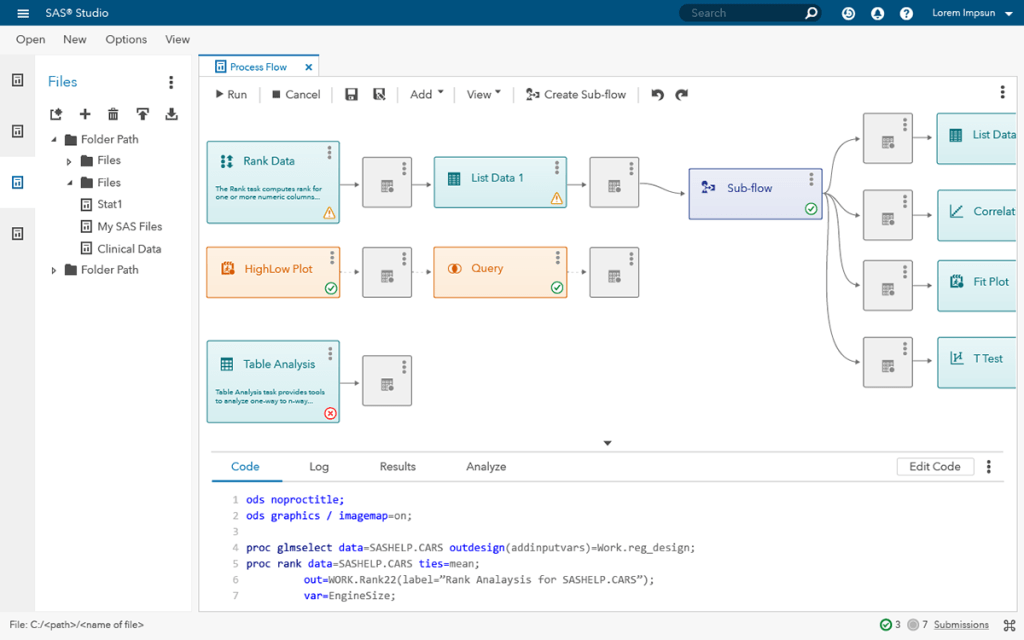The image size is (1024, 640).
Task: Open the hamburger menu next to SAS Studio
Action: pos(23,13)
